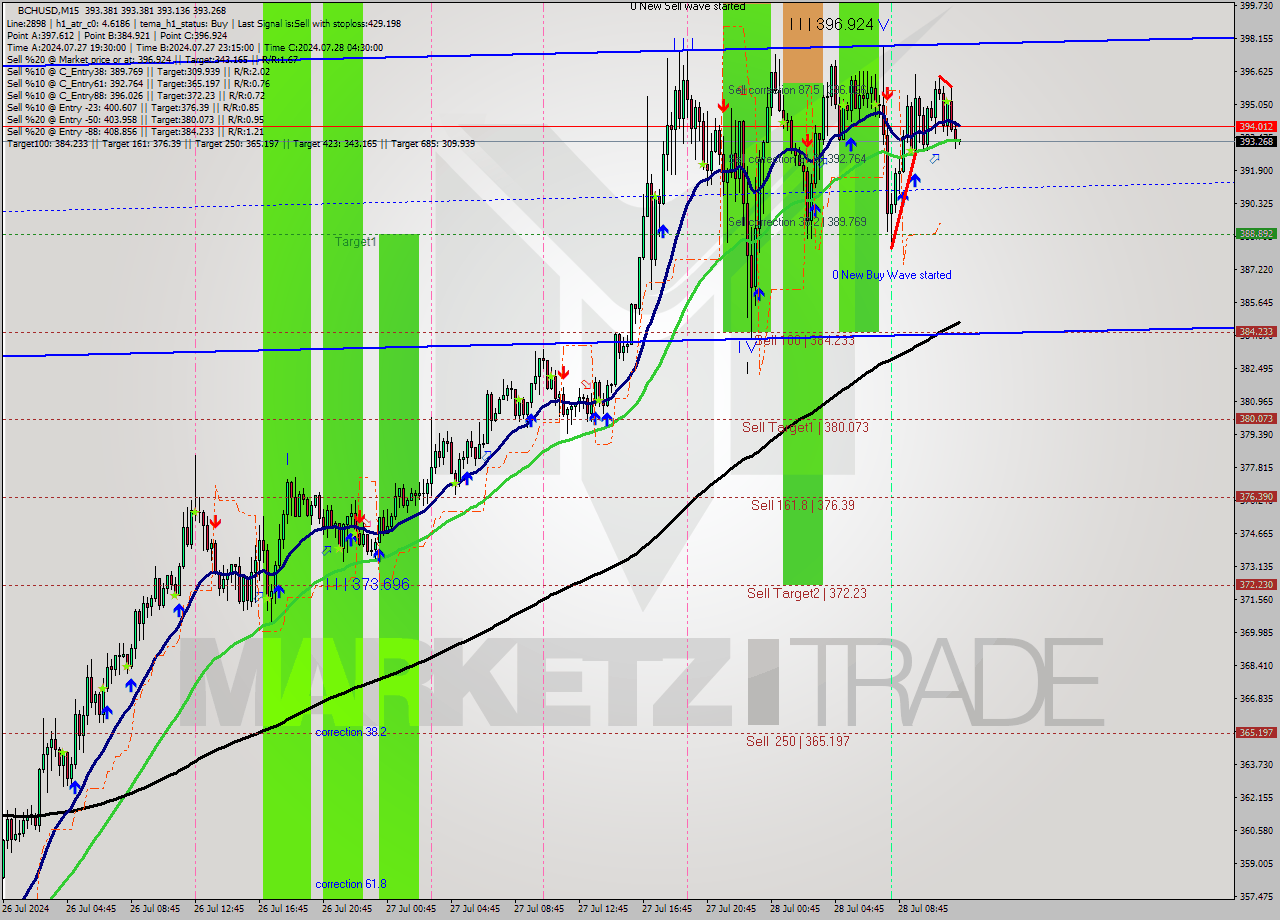Click the 398.155 price axis value

[x=1256, y=39]
